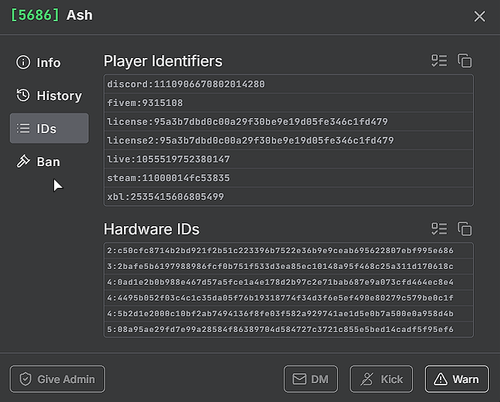
Task: Toggle the Hardware IDs list view icon
Action: (439, 229)
